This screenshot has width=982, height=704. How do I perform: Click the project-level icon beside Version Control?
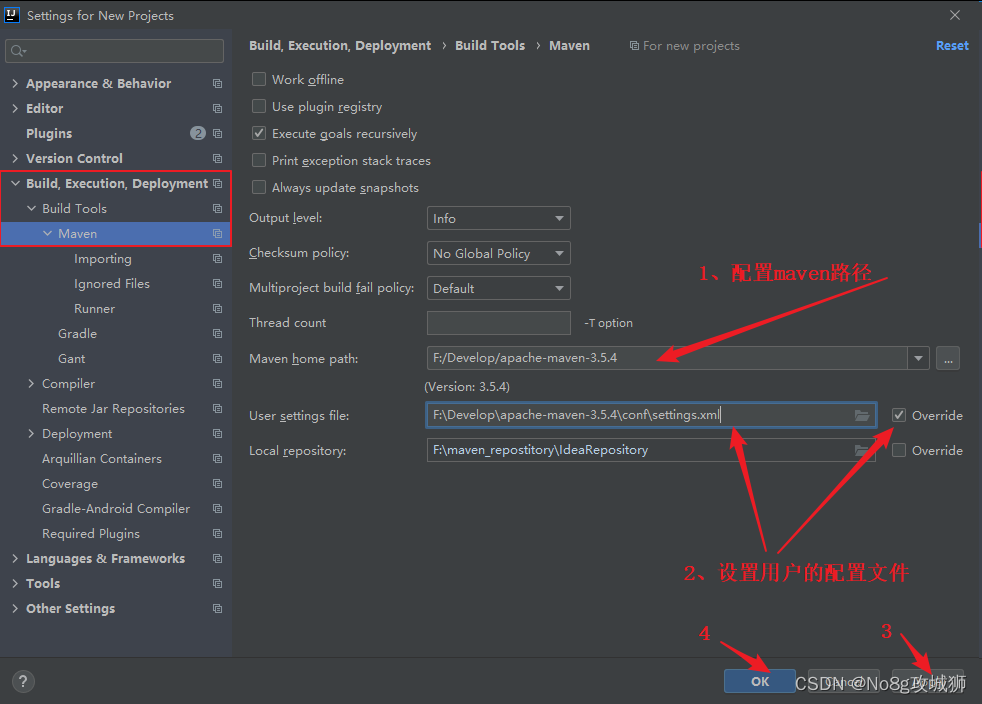[217, 158]
